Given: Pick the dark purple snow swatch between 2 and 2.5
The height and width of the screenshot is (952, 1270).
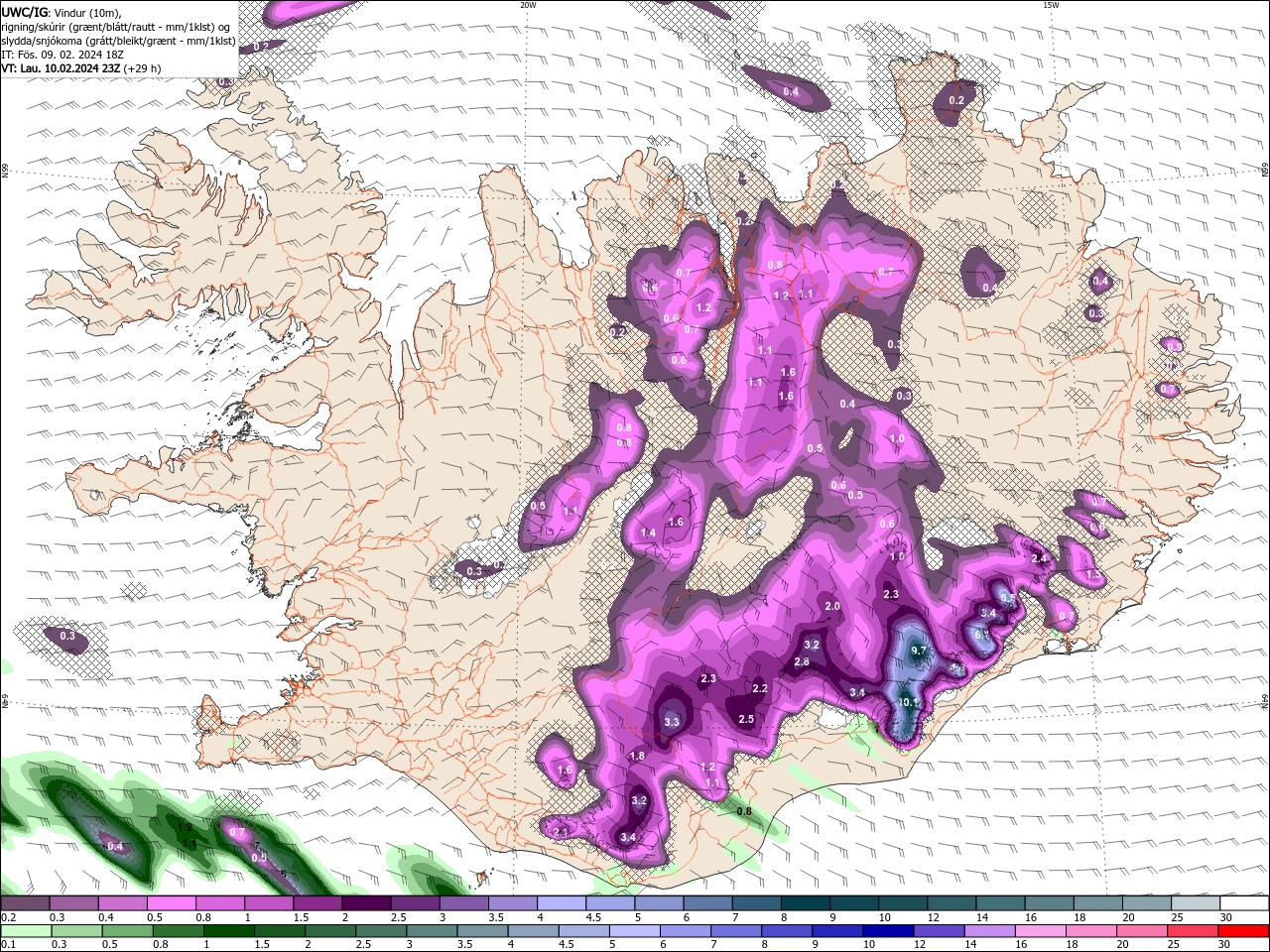Looking at the screenshot, I should [x=367, y=904].
